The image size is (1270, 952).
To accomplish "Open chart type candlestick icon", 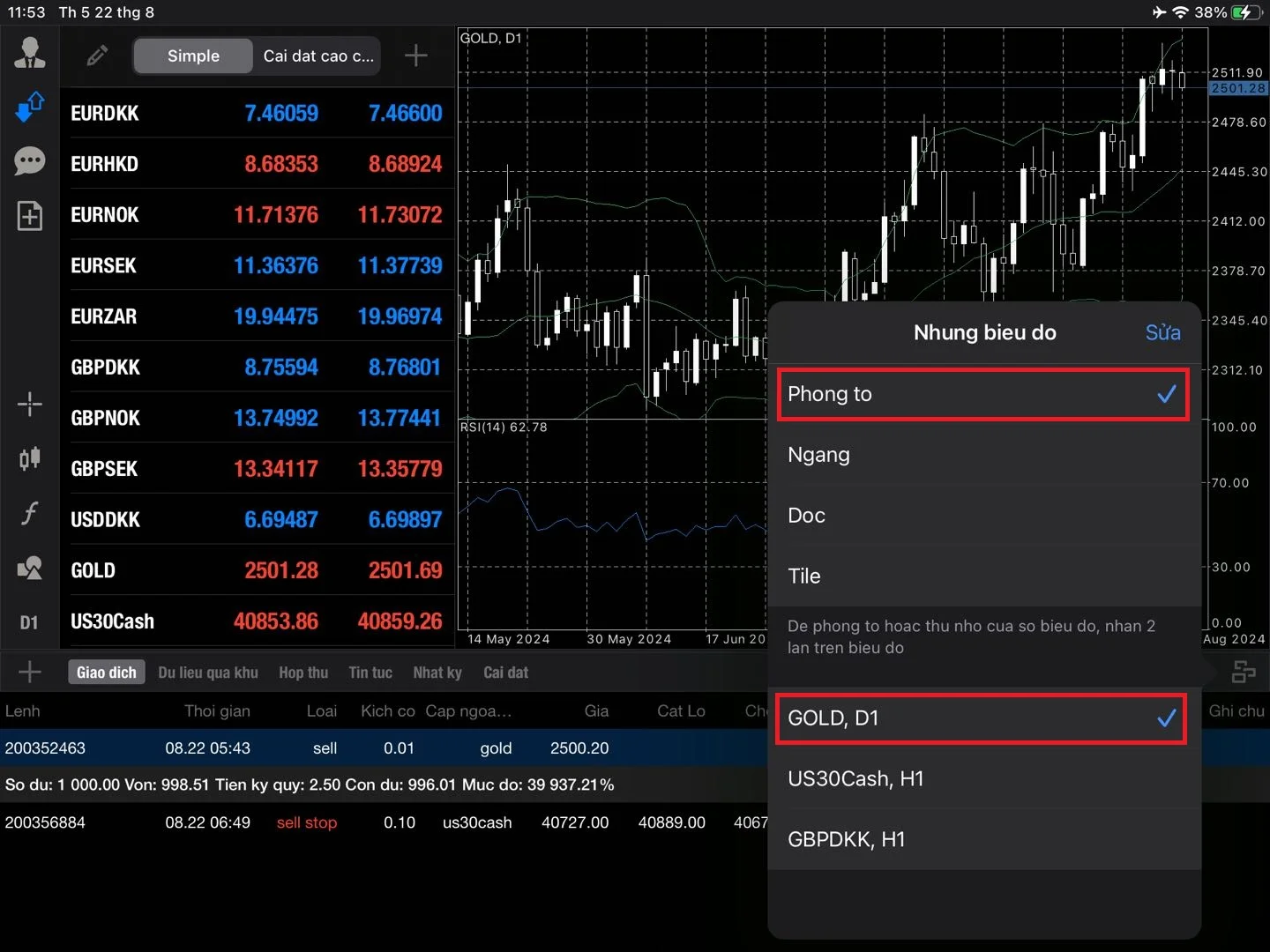I will [x=30, y=458].
